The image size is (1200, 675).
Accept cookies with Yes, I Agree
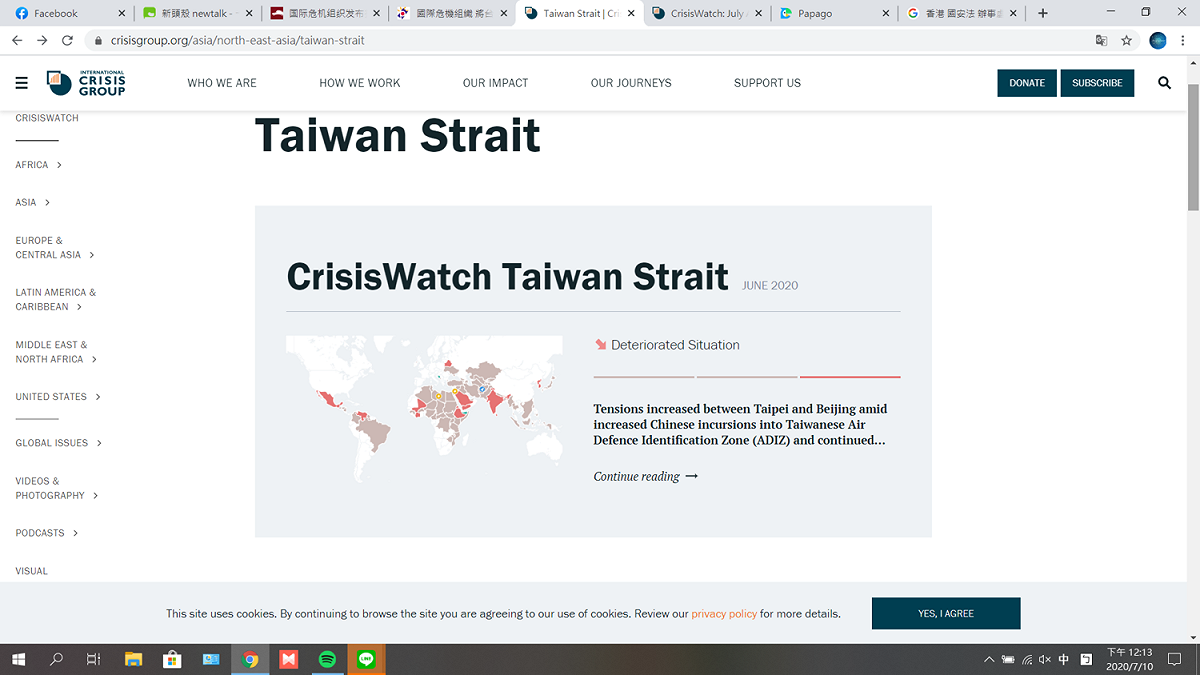(946, 613)
